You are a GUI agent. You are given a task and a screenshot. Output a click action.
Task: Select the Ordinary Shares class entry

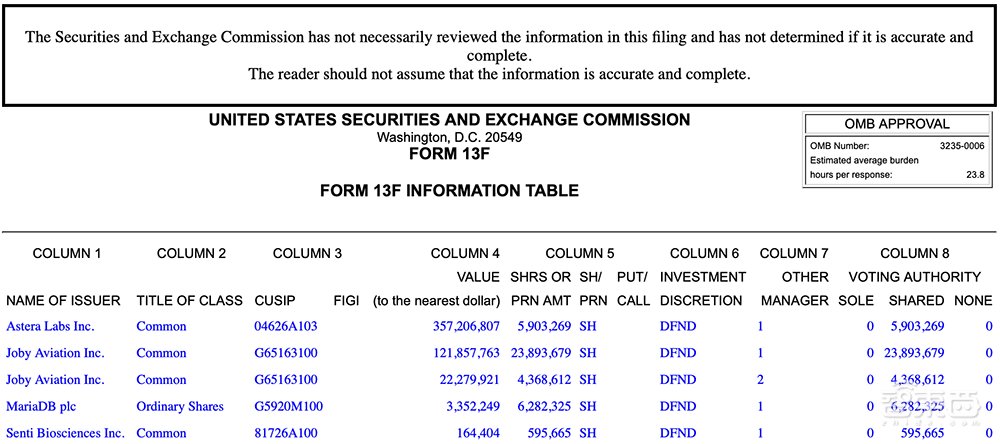coord(180,406)
